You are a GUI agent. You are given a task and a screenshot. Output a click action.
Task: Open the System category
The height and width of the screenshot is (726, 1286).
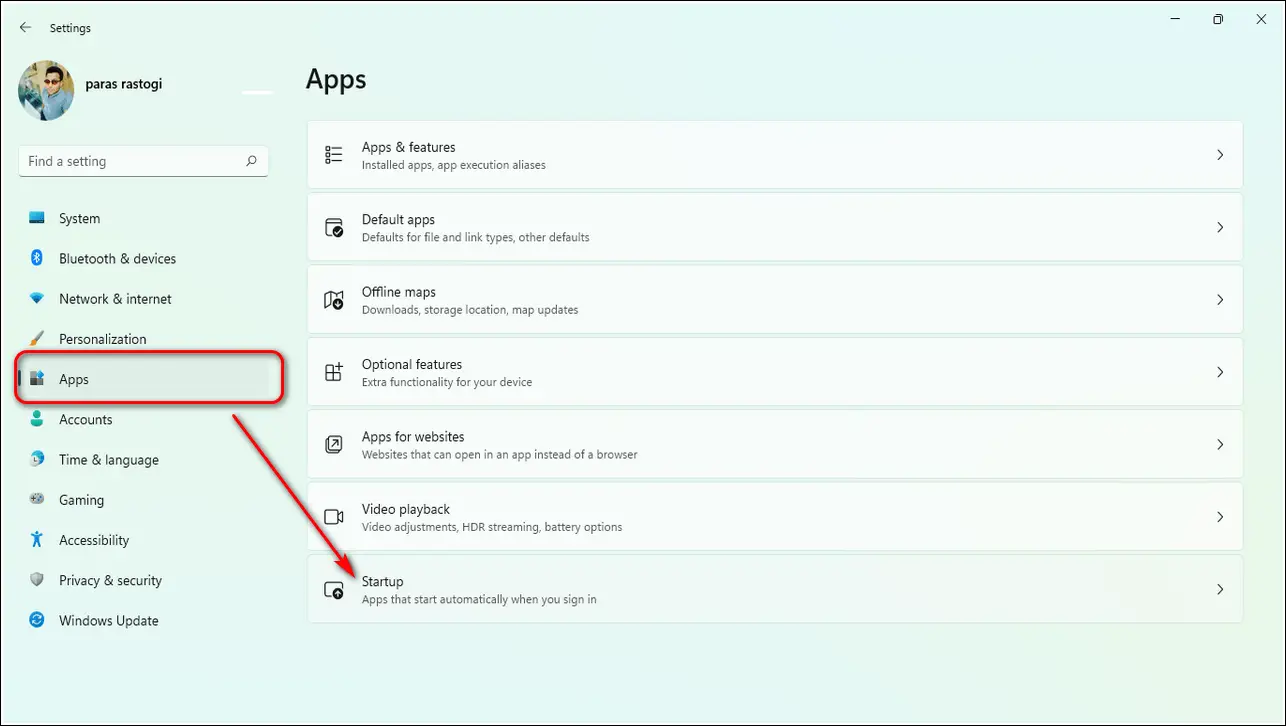tap(143, 218)
